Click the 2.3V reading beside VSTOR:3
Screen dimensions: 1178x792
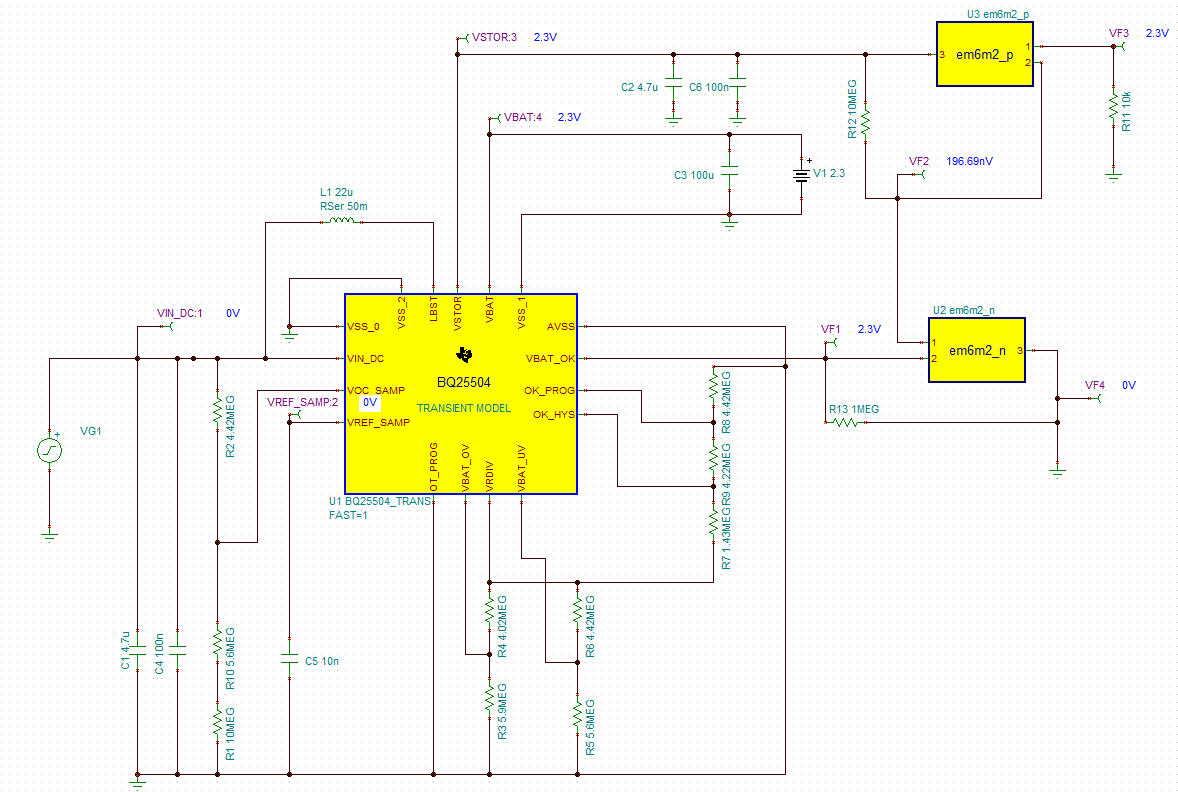(x=545, y=37)
